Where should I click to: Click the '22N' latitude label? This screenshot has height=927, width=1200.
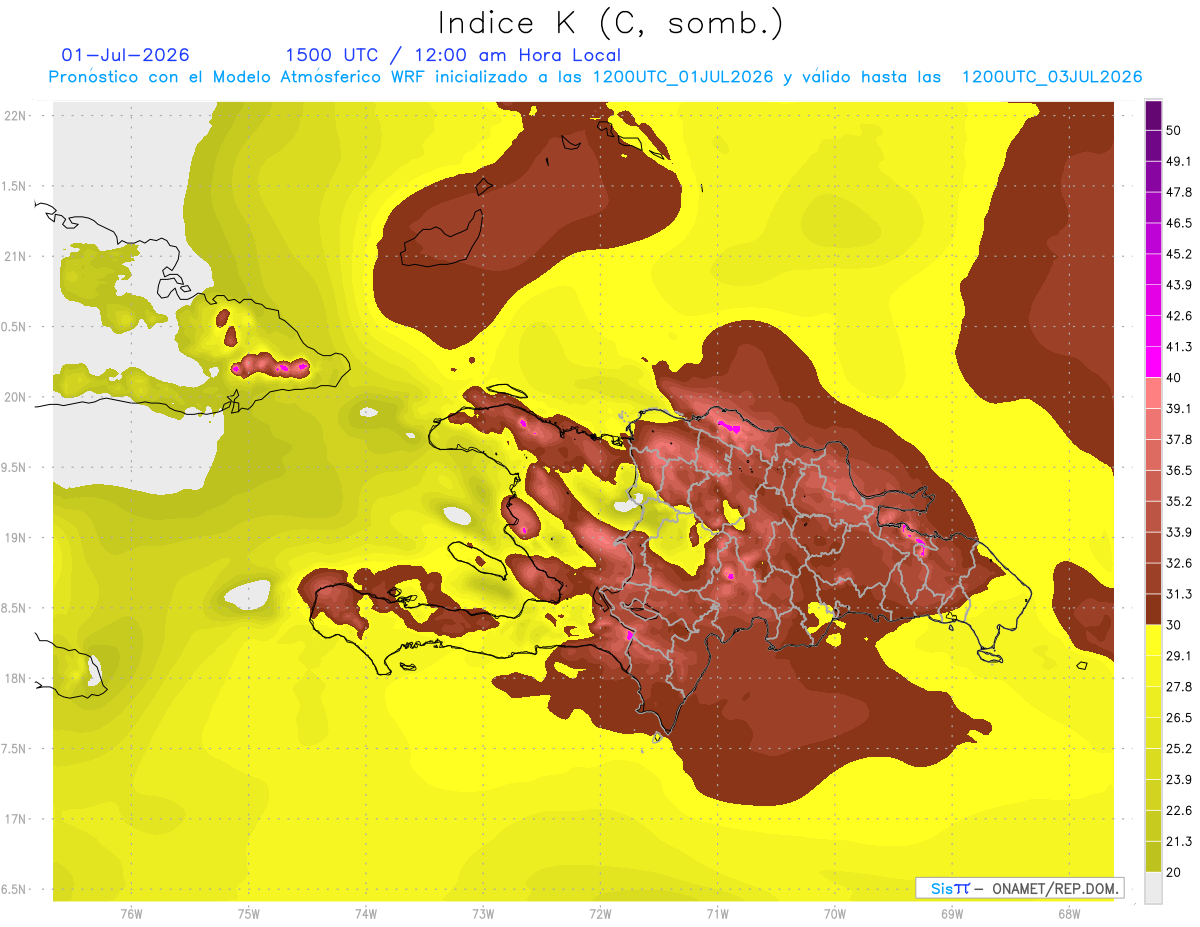pos(16,115)
